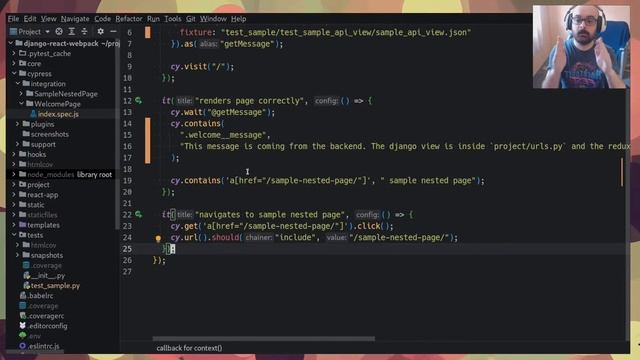Screen dimensions: 640x360
Task: Run test 'renders page correctly' gutter icon
Action: [139, 100]
